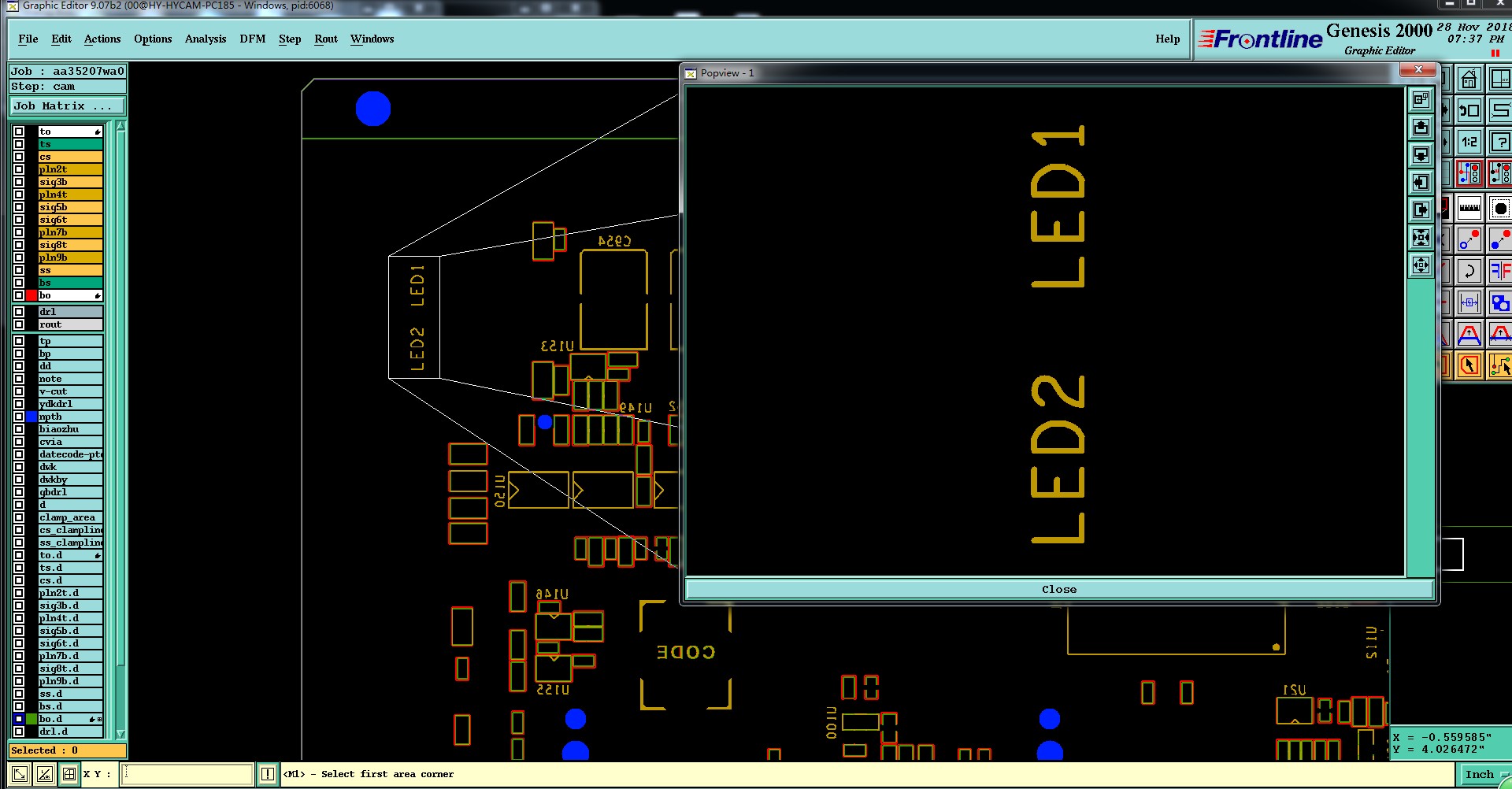Click the help question mark icon

point(1499,143)
